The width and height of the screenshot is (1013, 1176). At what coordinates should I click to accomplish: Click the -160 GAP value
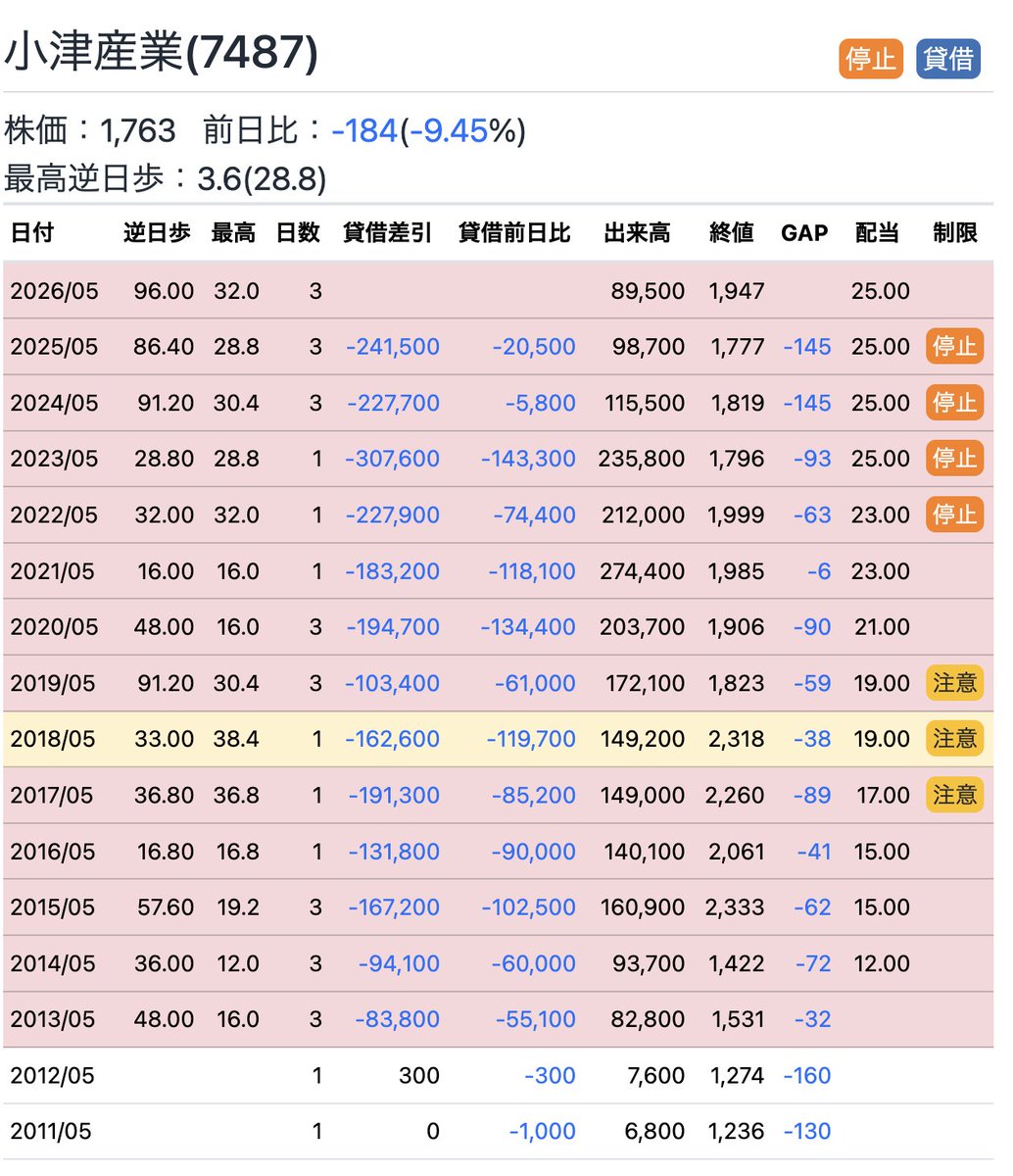(807, 1075)
